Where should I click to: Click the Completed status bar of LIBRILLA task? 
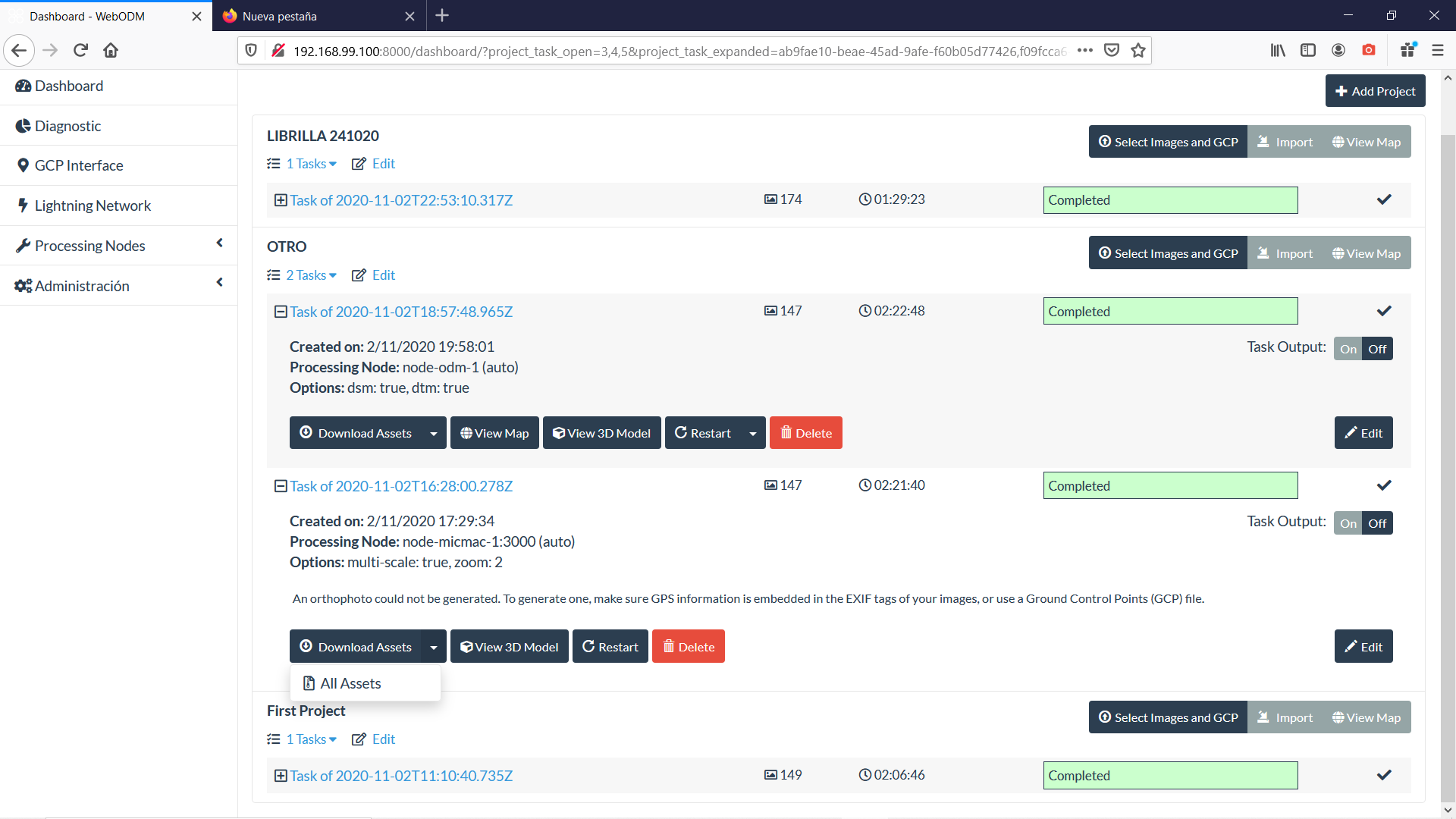(1170, 199)
